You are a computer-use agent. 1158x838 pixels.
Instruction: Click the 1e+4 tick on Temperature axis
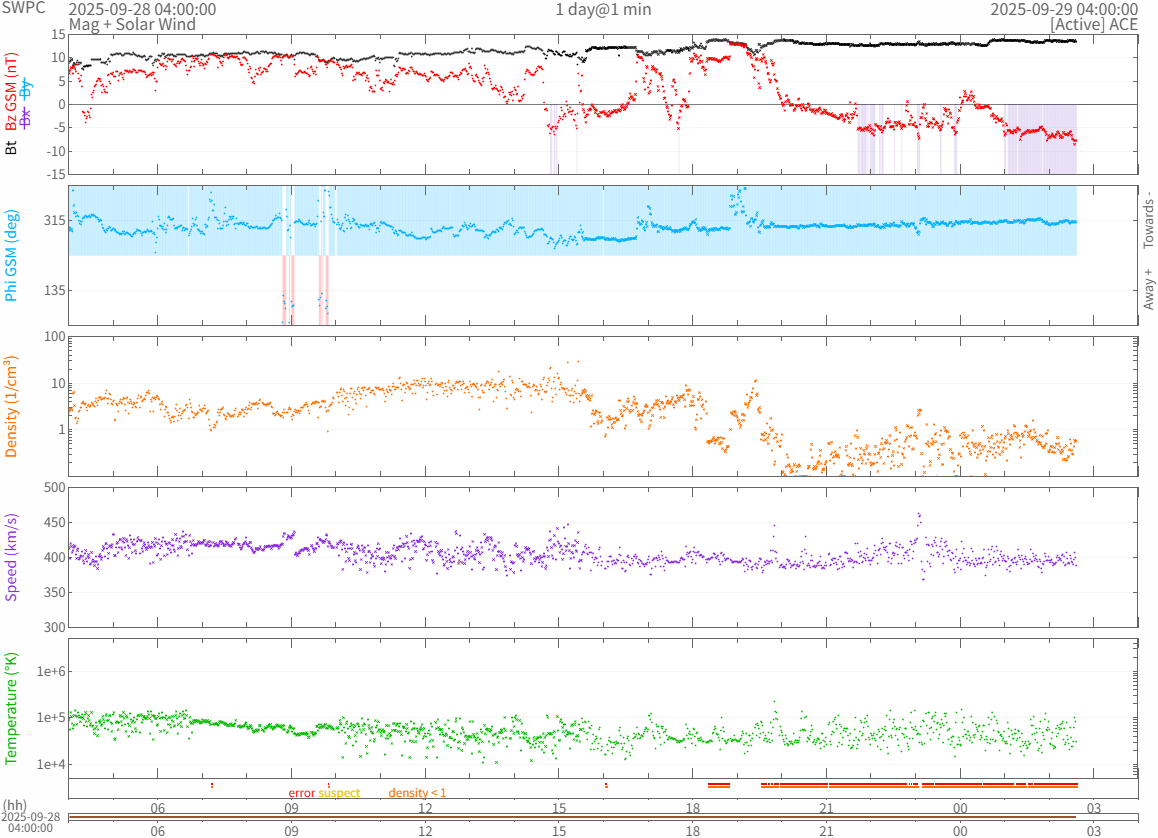pos(51,764)
